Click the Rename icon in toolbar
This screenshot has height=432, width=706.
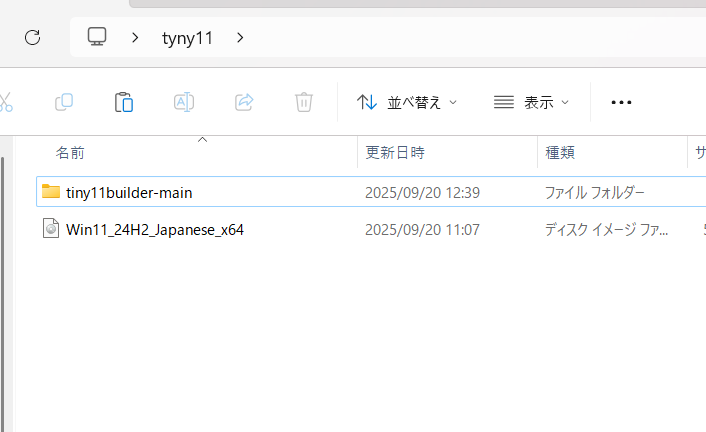pyautogui.click(x=184, y=102)
